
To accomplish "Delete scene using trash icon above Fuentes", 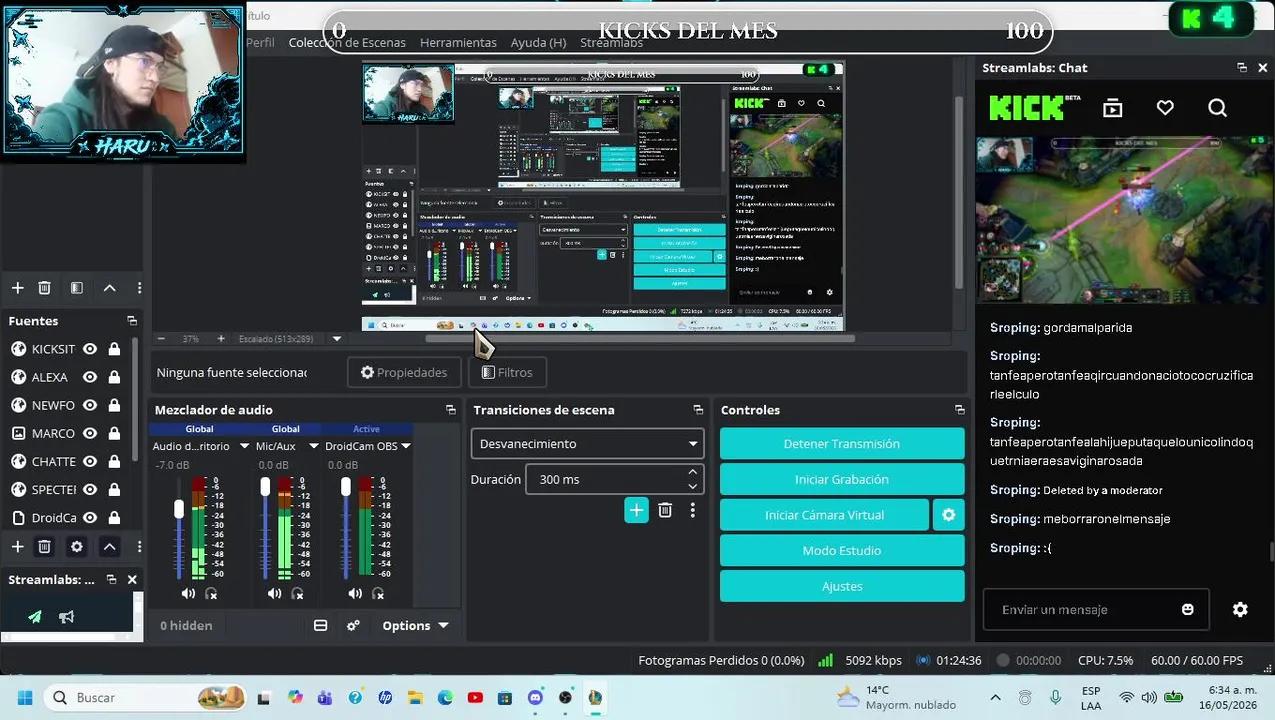I will [x=44, y=288].
